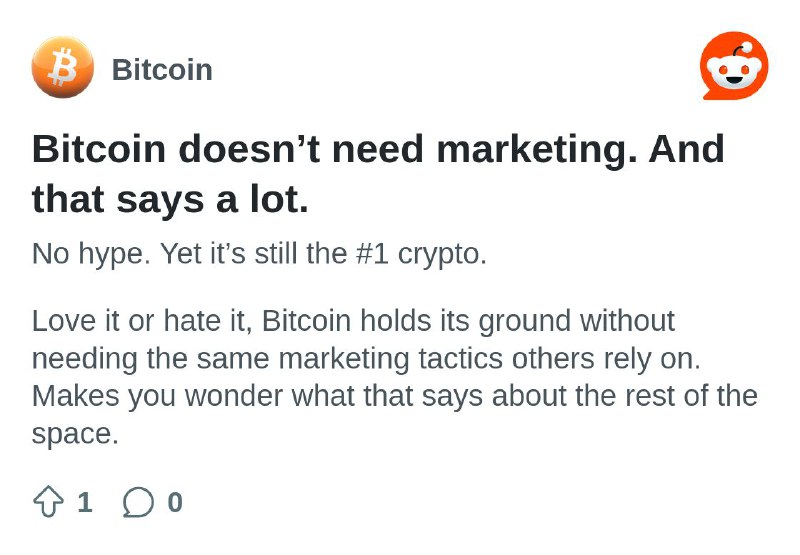Click '#1 crypto' in the subtitle line
The width and height of the screenshot is (800, 555).
tap(421, 254)
